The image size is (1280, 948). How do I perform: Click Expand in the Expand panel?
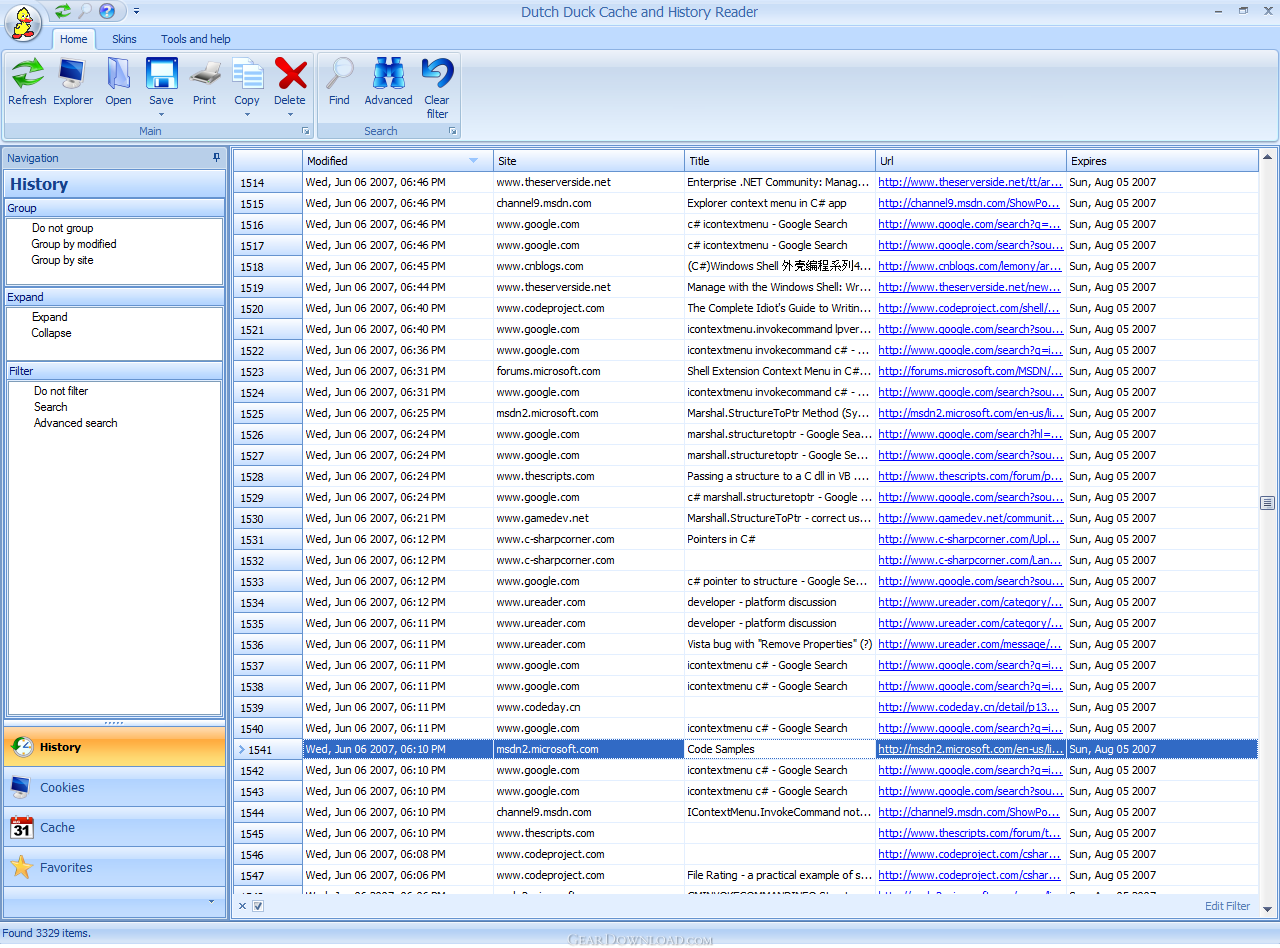point(50,317)
